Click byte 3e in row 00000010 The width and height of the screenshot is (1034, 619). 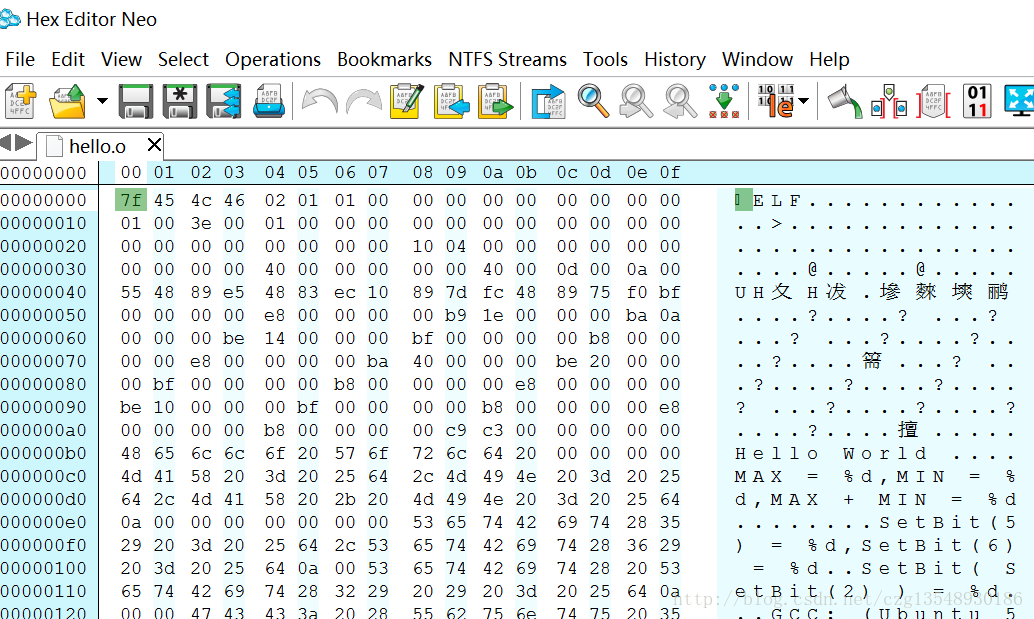click(x=200, y=223)
